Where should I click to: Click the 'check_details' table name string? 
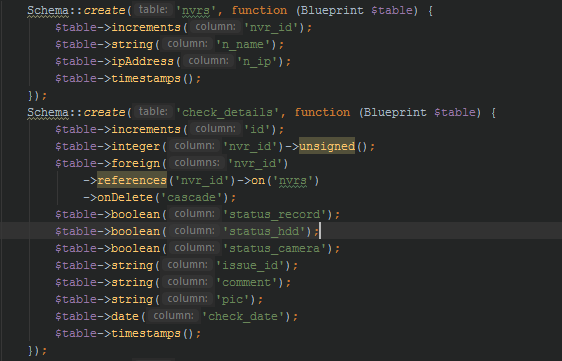(x=227, y=113)
